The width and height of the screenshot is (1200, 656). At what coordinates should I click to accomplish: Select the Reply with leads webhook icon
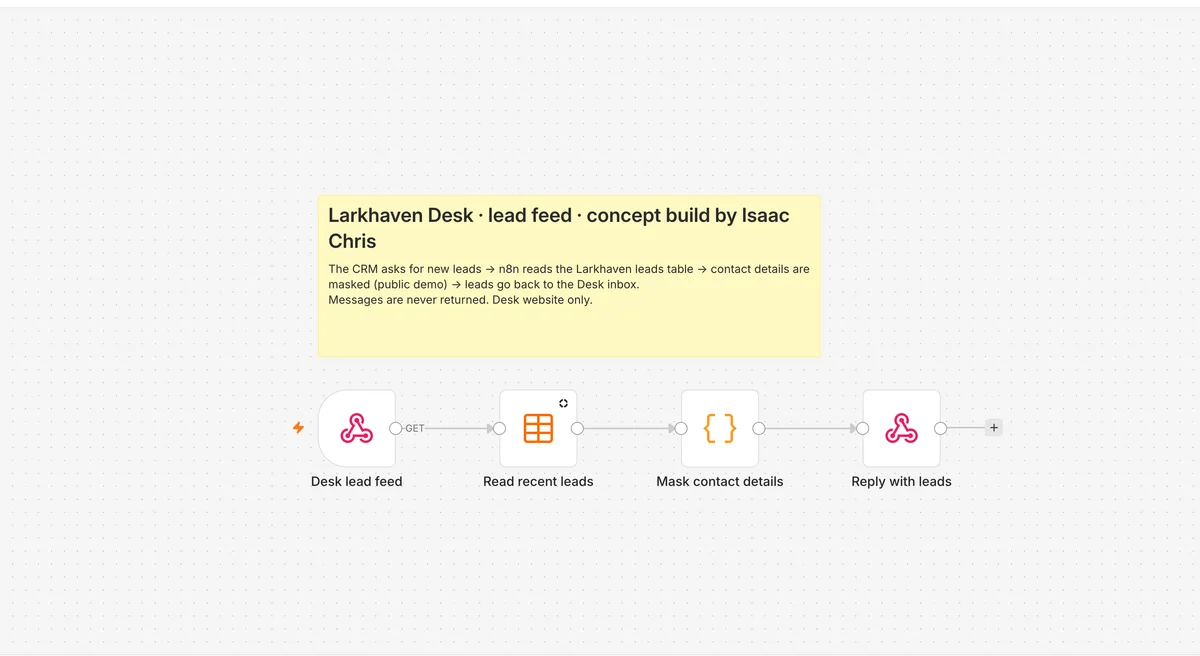902,428
